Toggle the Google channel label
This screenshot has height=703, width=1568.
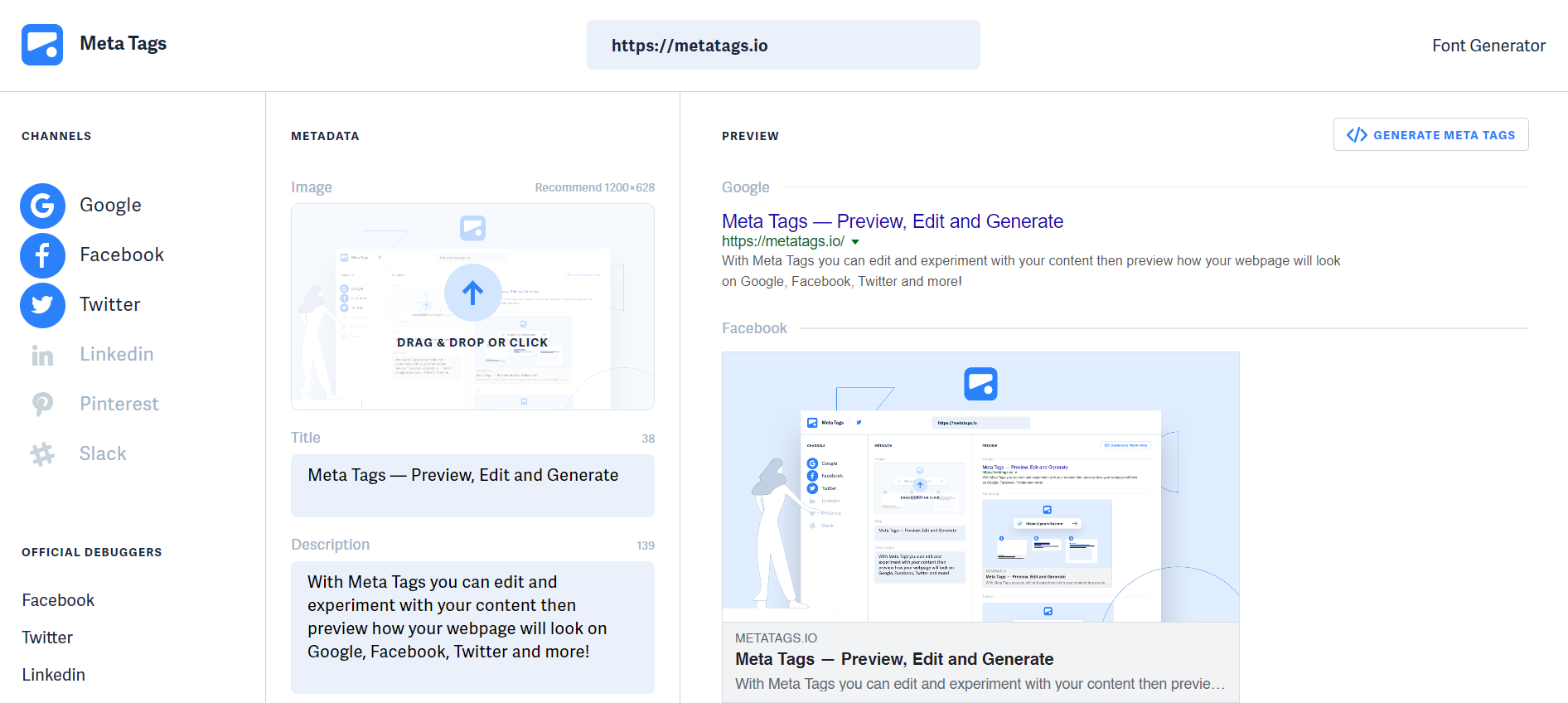(110, 205)
